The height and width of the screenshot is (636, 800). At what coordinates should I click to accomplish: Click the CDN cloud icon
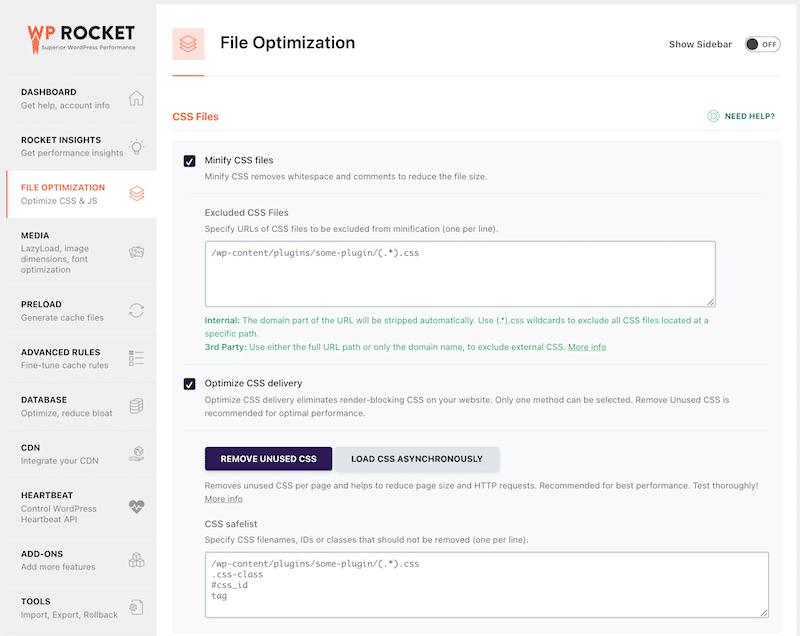[136, 455]
